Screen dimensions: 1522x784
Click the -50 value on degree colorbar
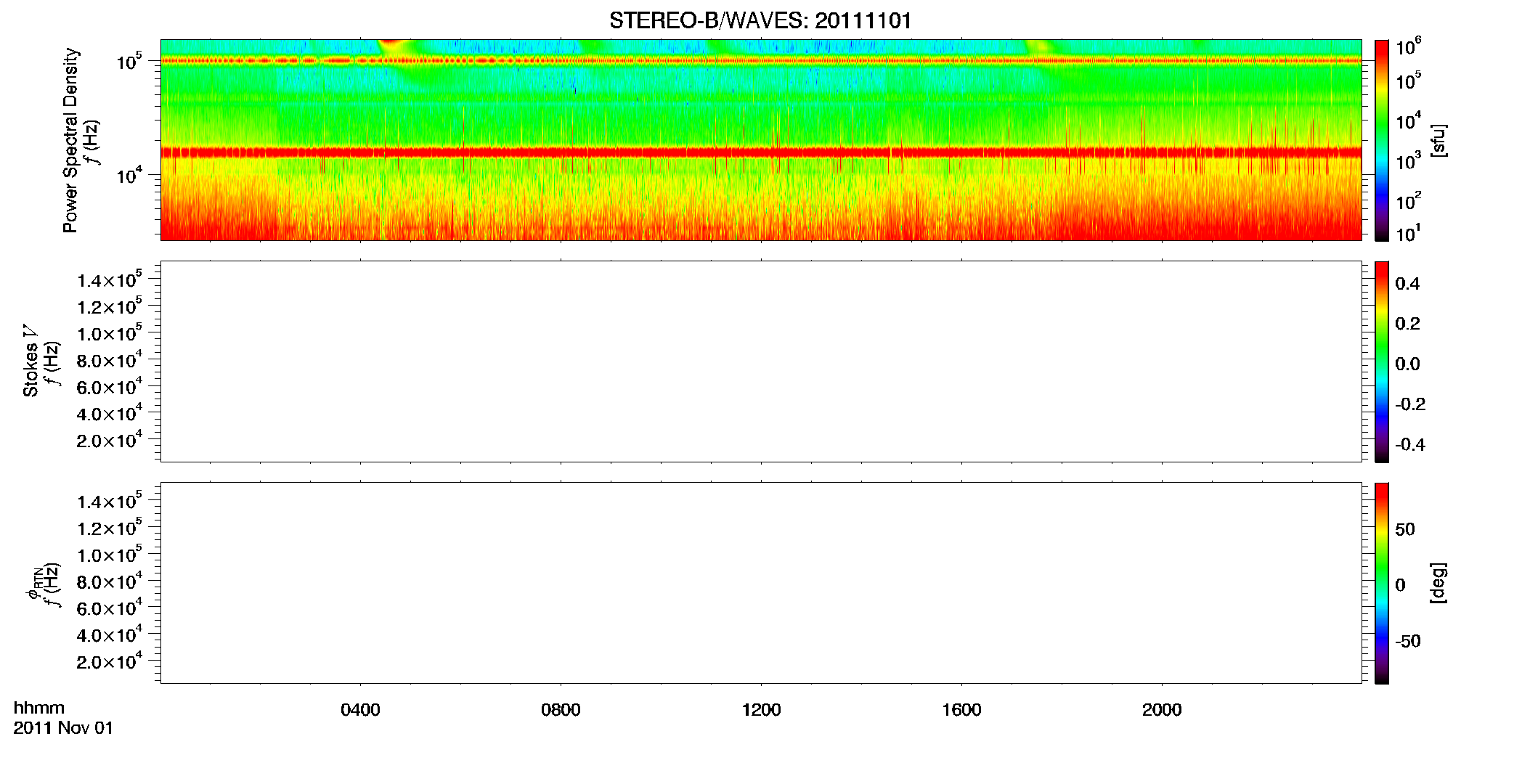1408,642
